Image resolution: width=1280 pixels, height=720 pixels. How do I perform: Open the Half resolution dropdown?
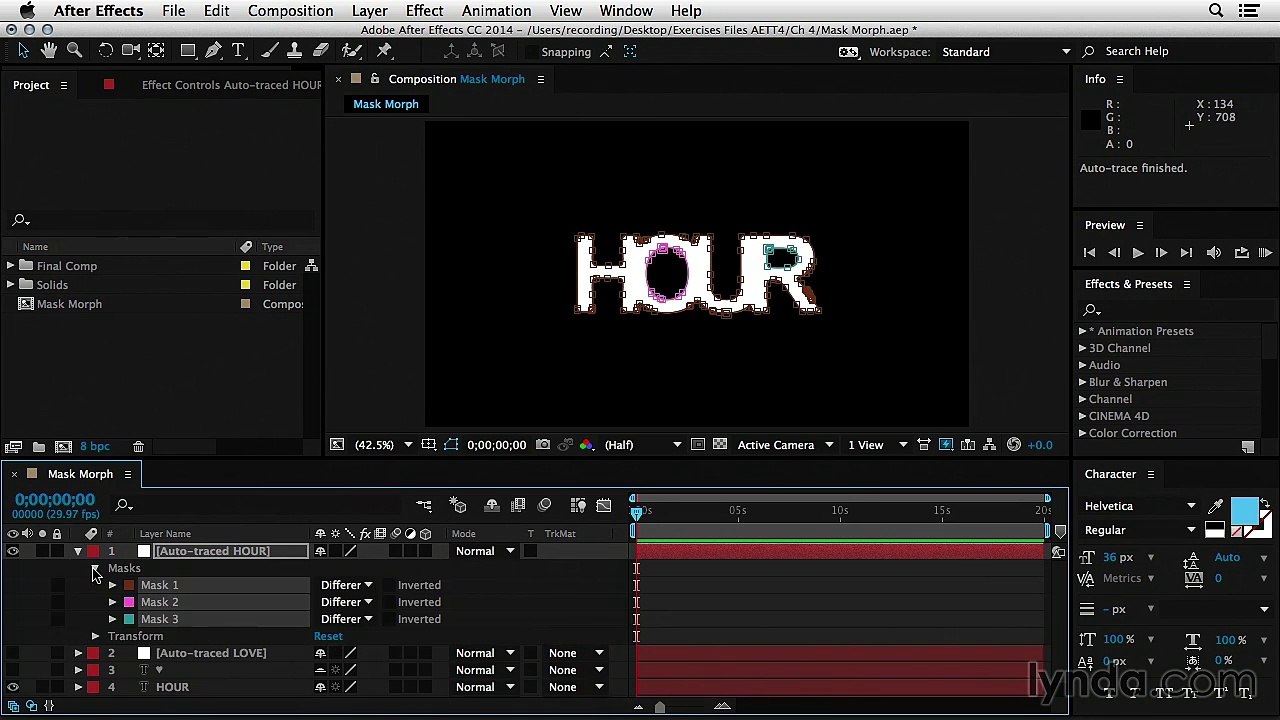[x=643, y=445]
